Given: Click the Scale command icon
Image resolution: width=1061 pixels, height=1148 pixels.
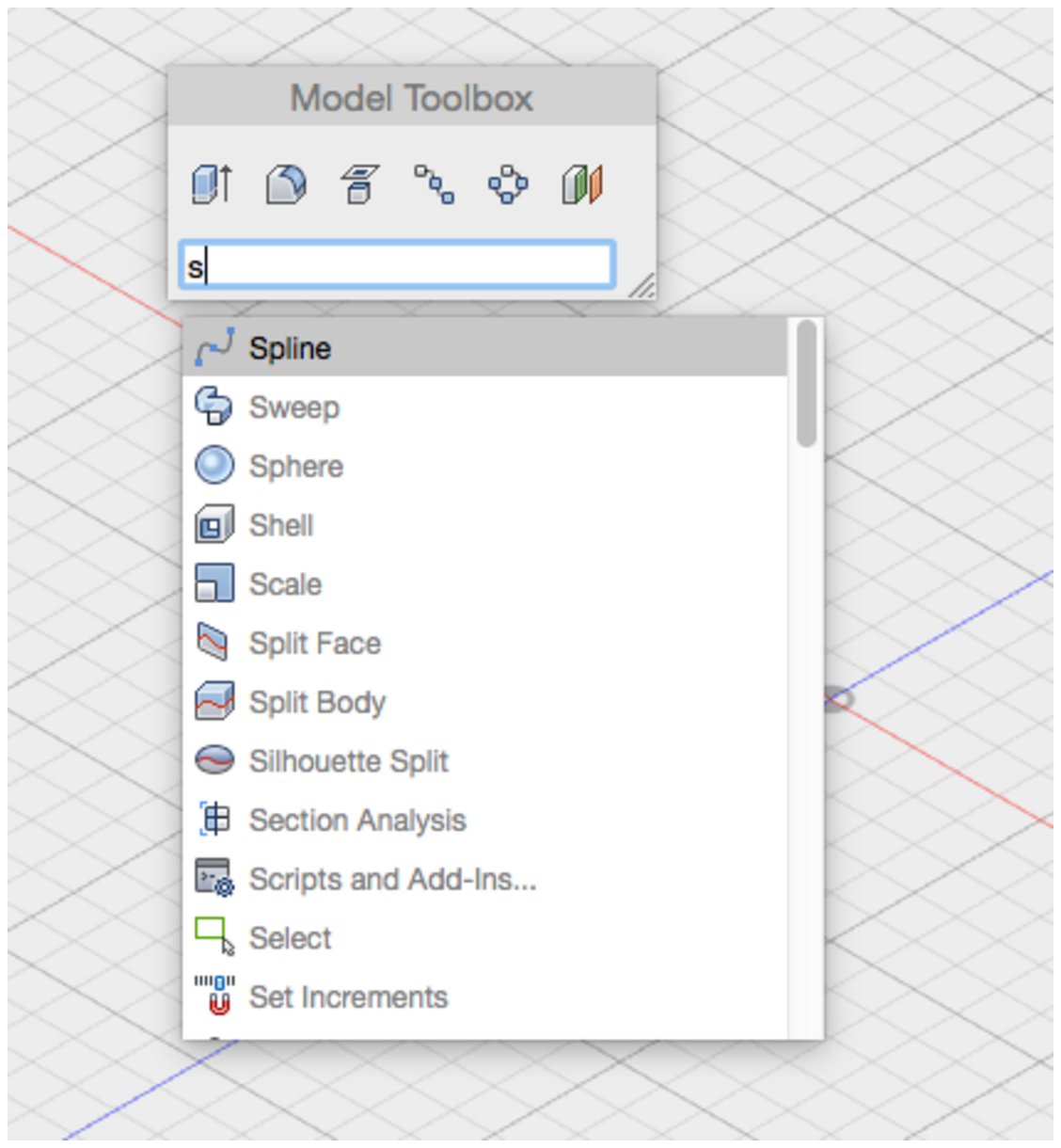Looking at the screenshot, I should coord(214,583).
